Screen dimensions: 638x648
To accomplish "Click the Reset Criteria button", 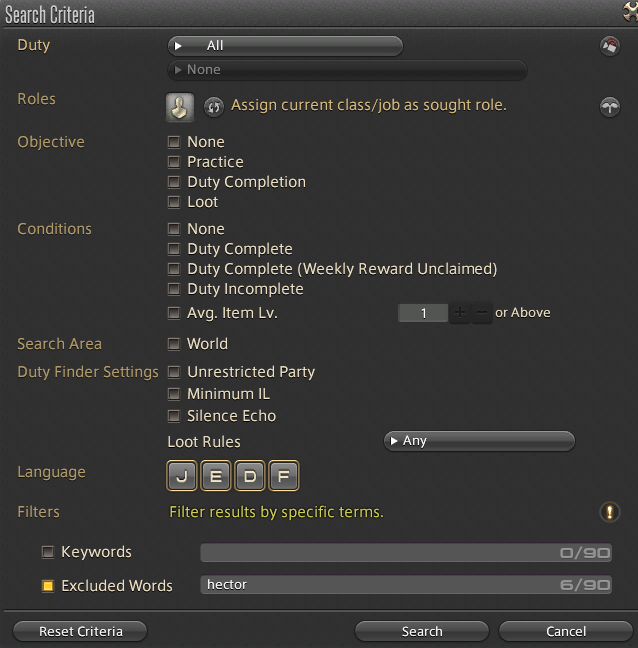I will click(80, 631).
